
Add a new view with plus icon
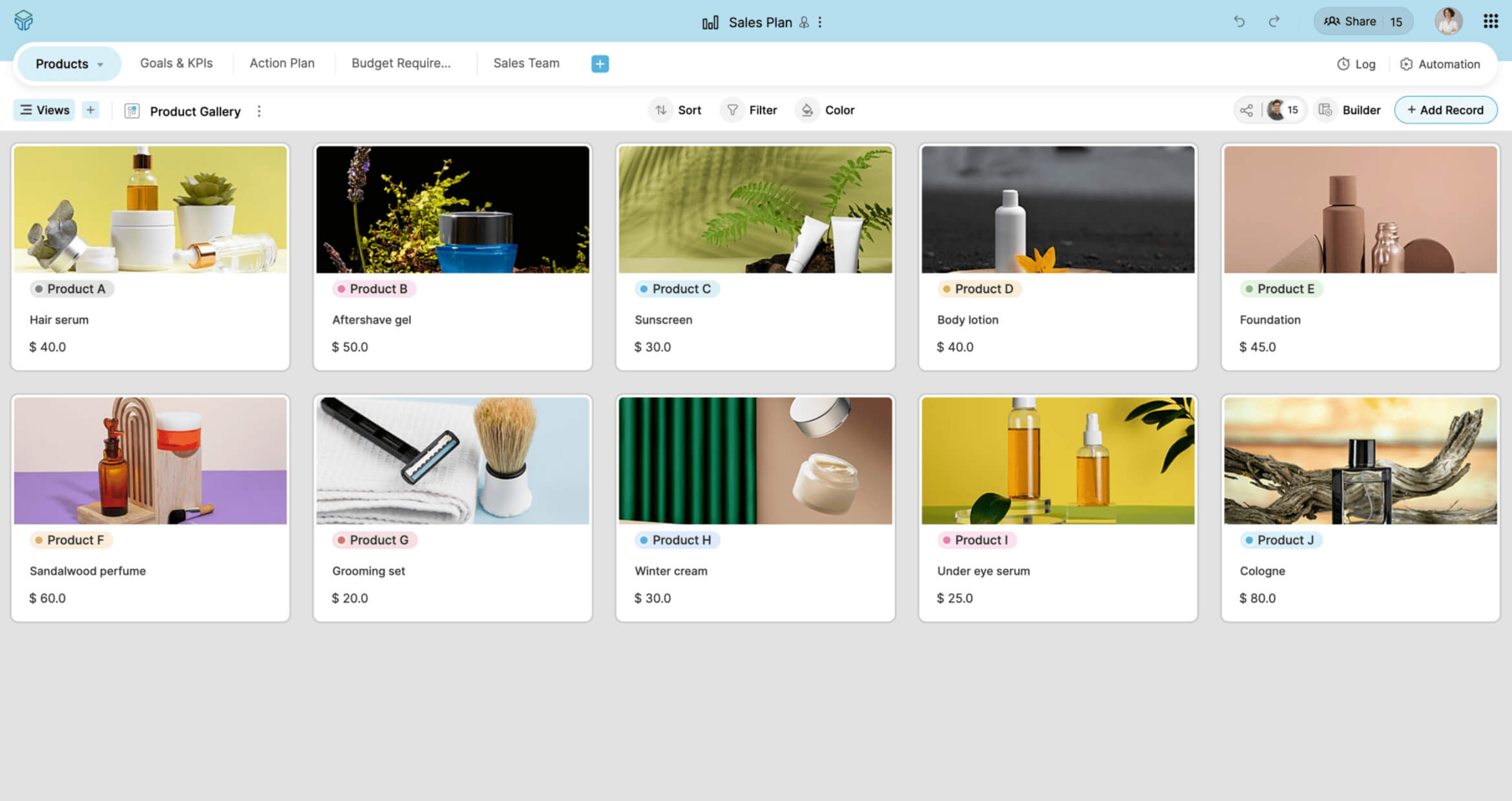90,110
